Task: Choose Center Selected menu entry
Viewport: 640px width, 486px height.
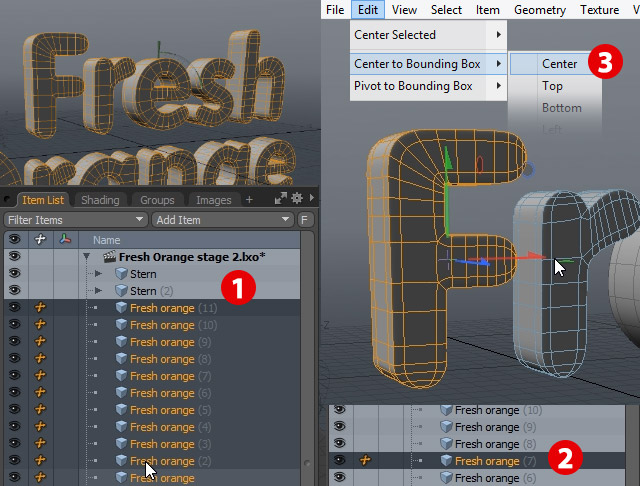Action: click(x=428, y=35)
